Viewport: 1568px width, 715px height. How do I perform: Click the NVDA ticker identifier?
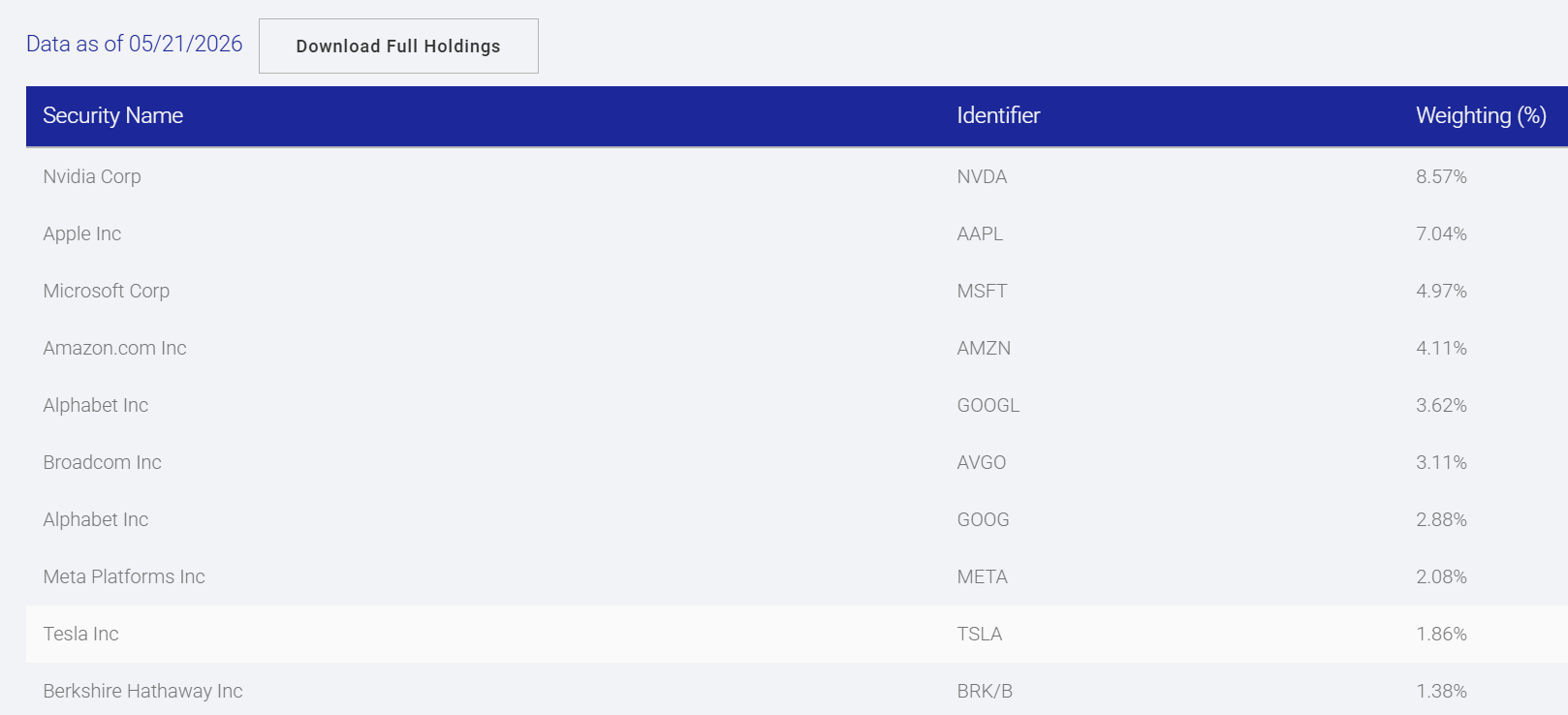(982, 176)
